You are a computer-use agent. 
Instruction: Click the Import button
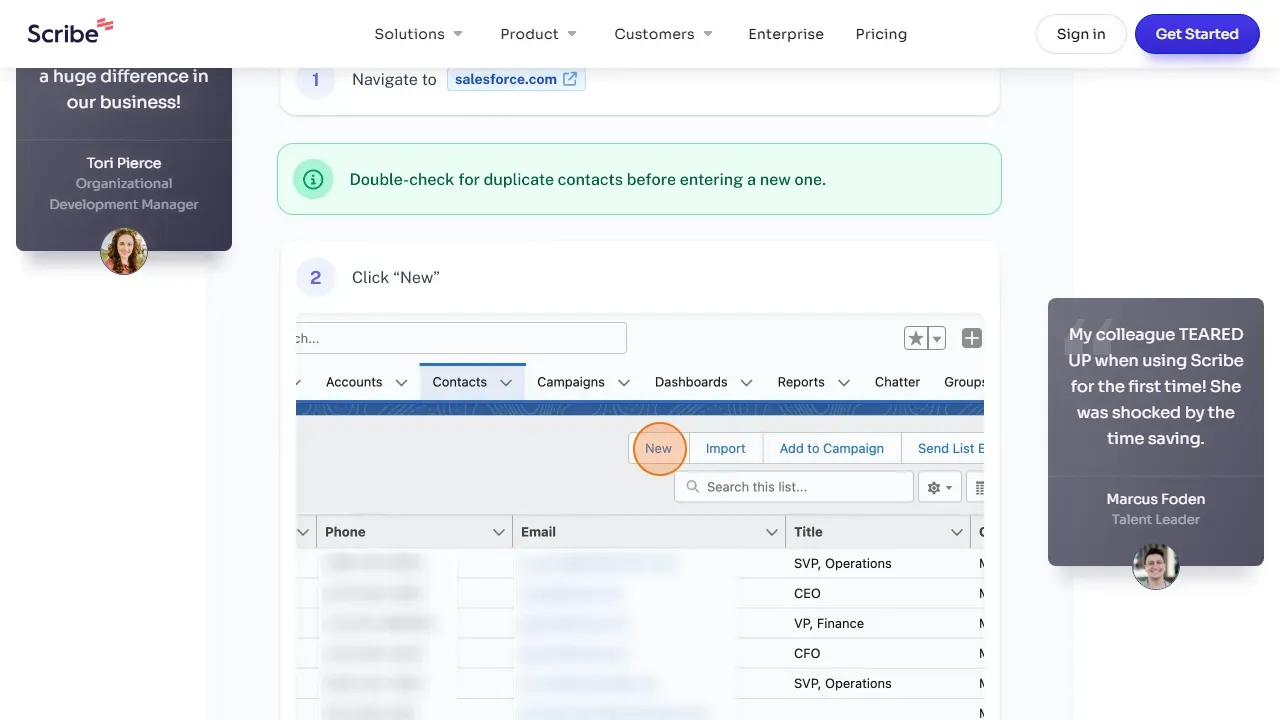point(725,448)
